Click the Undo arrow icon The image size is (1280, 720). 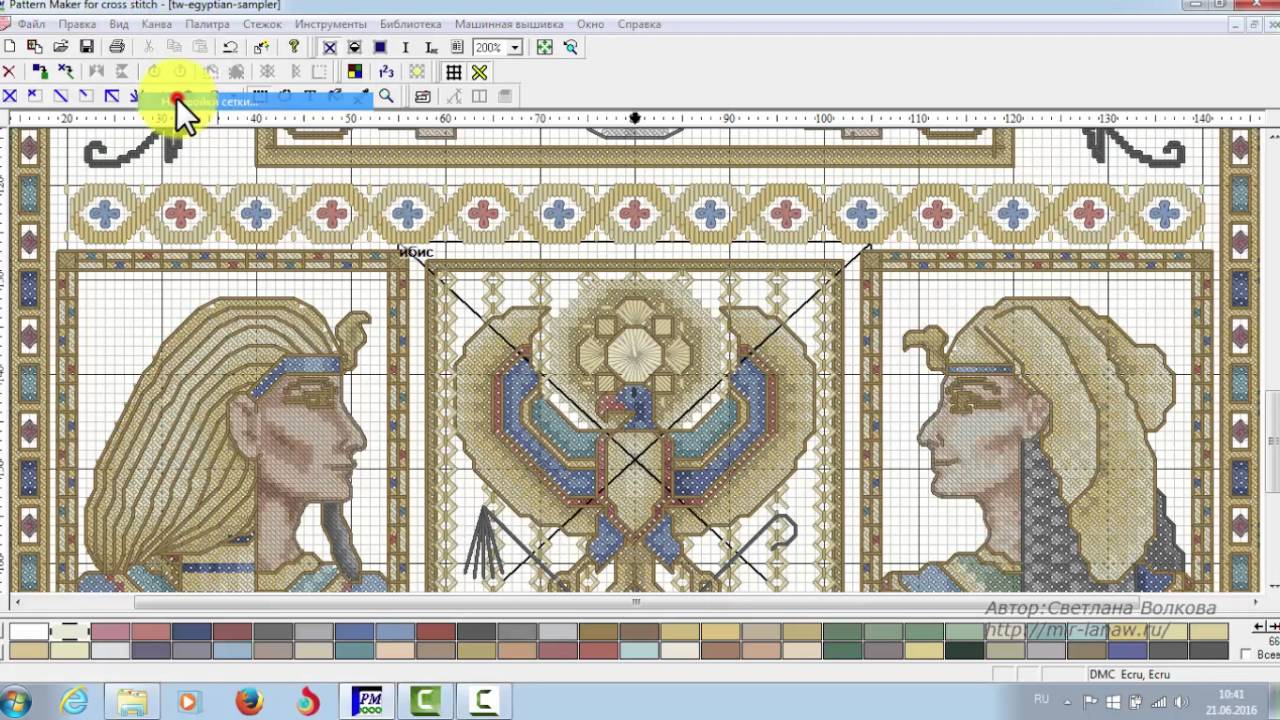point(230,46)
